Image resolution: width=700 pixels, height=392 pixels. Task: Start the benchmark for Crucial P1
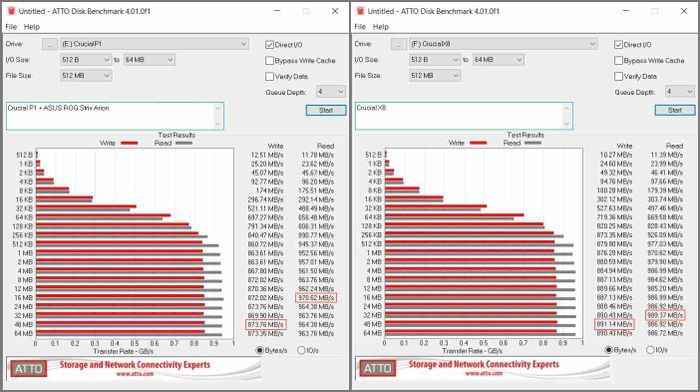point(326,110)
